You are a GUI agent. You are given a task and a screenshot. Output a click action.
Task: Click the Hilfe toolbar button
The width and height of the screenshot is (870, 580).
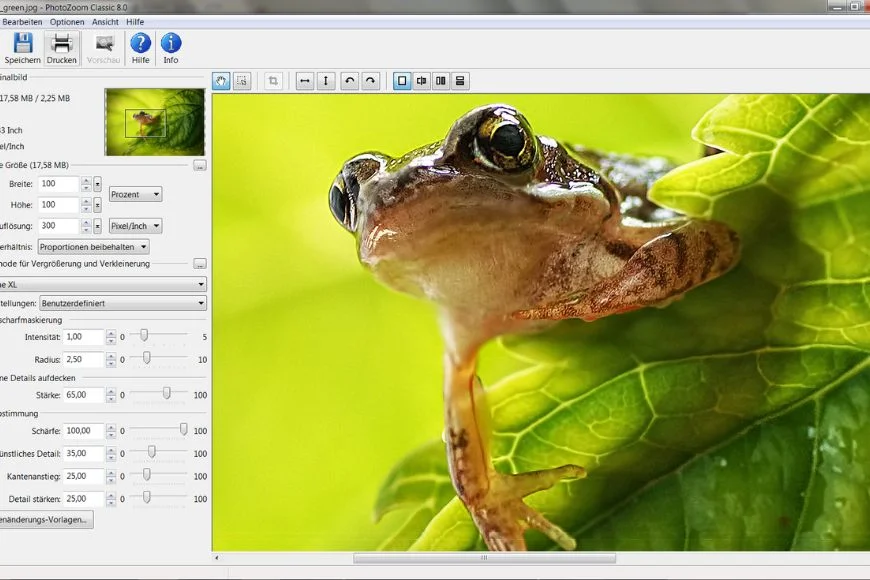point(140,44)
